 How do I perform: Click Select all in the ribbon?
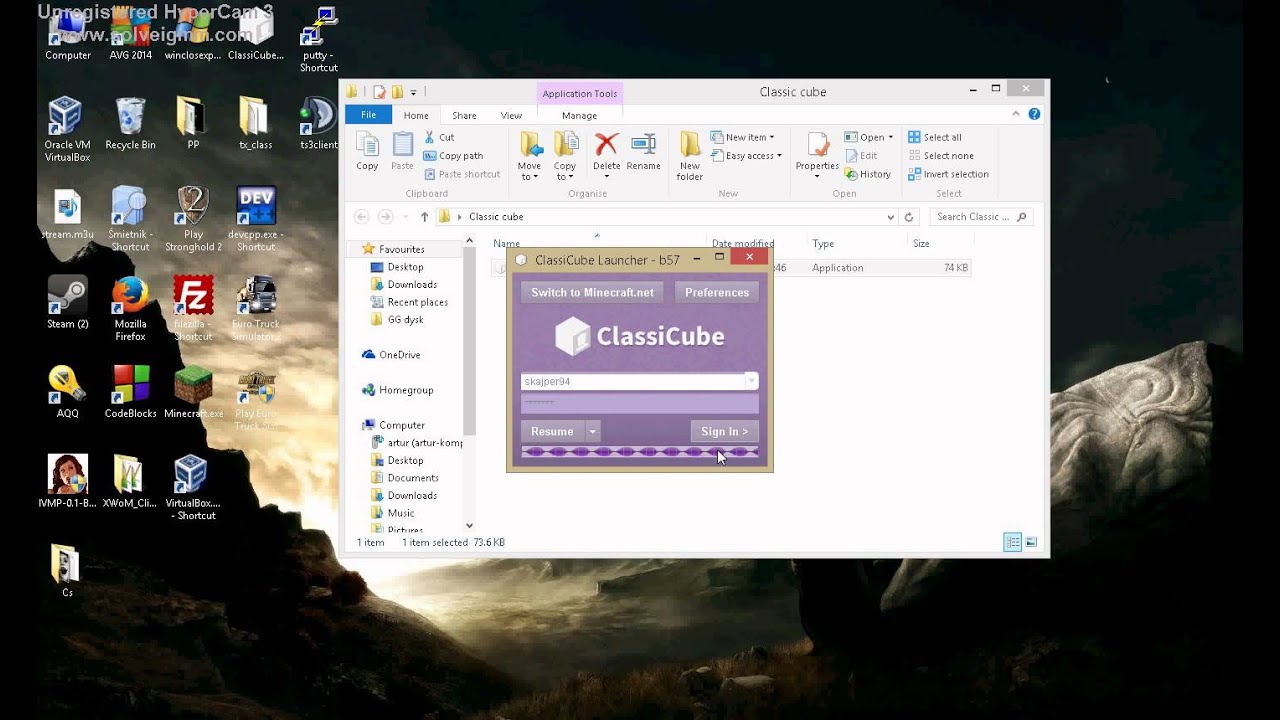coord(934,137)
